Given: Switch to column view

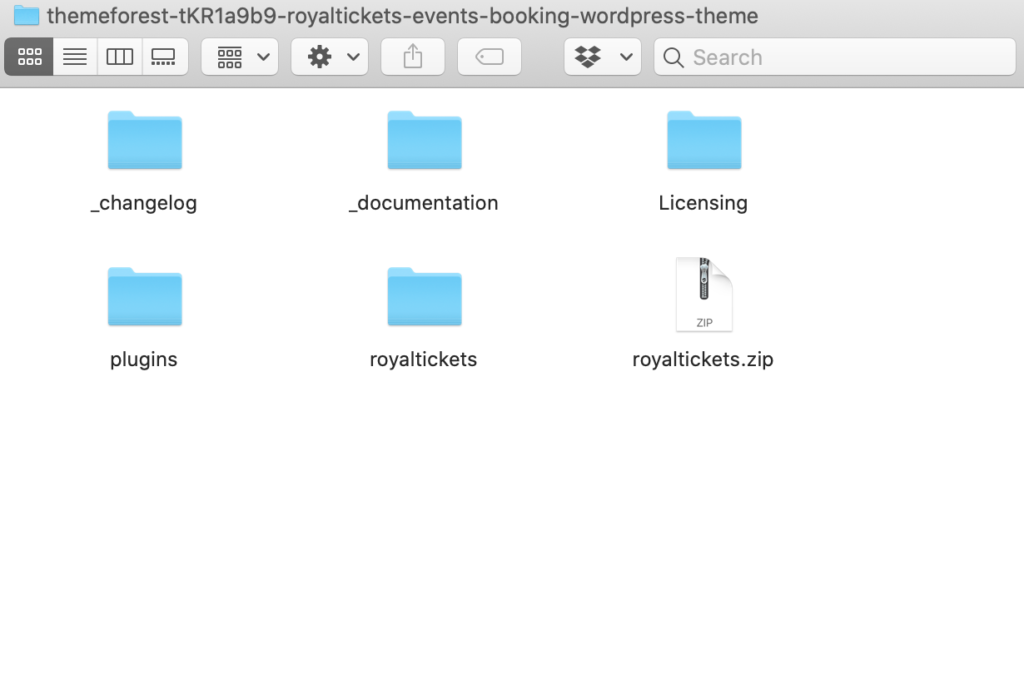Looking at the screenshot, I should [120, 57].
